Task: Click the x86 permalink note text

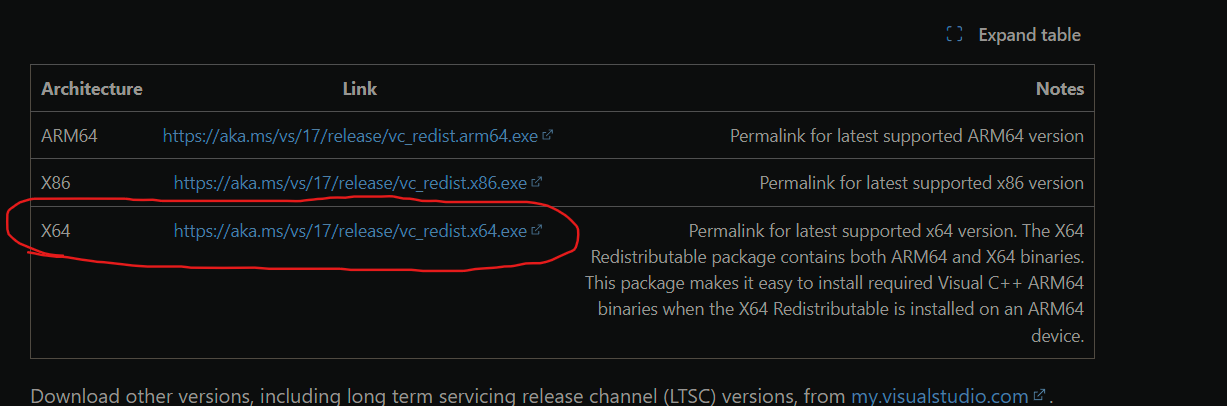Action: coord(921,183)
